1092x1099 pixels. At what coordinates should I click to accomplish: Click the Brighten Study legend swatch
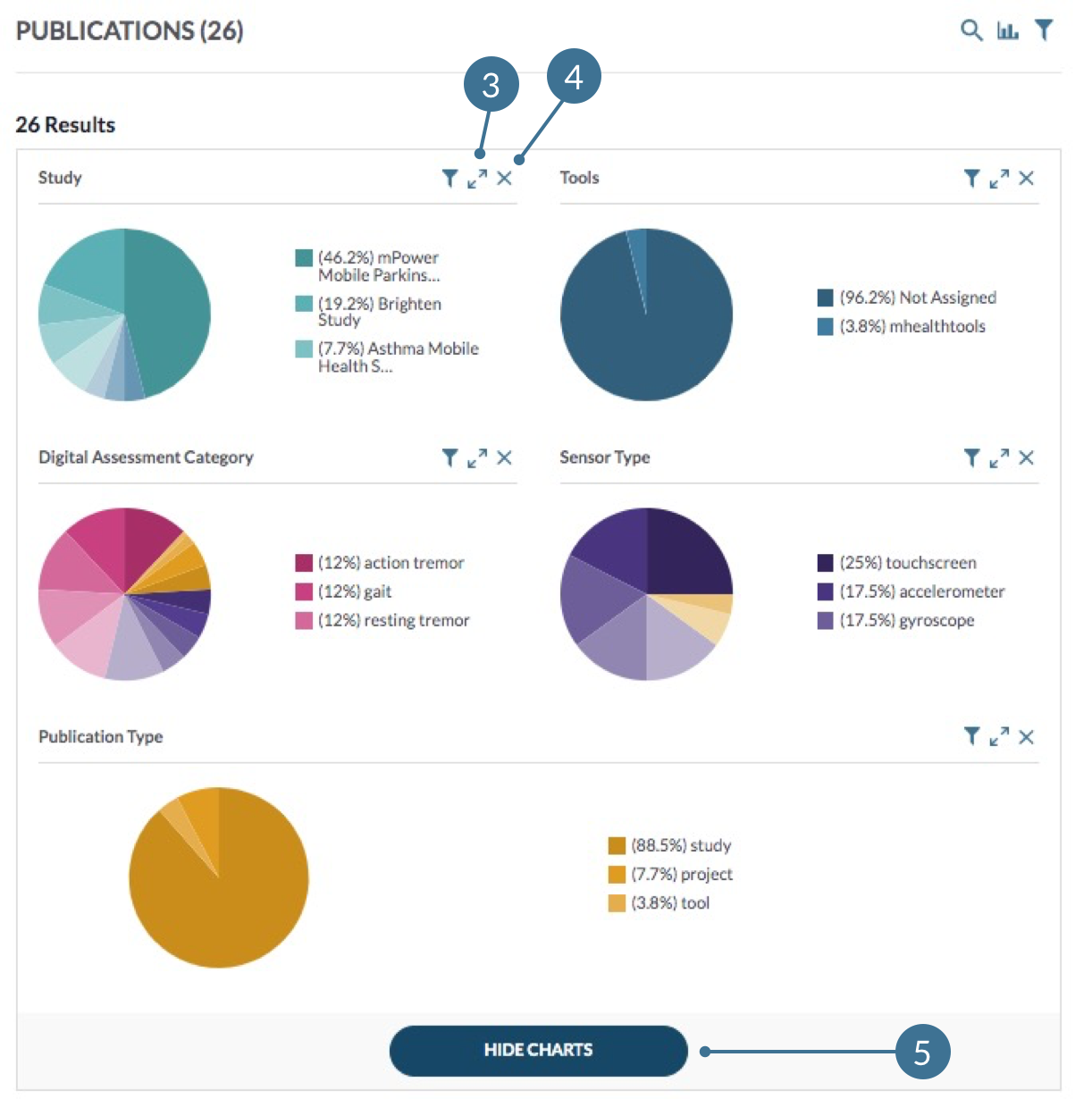304,304
